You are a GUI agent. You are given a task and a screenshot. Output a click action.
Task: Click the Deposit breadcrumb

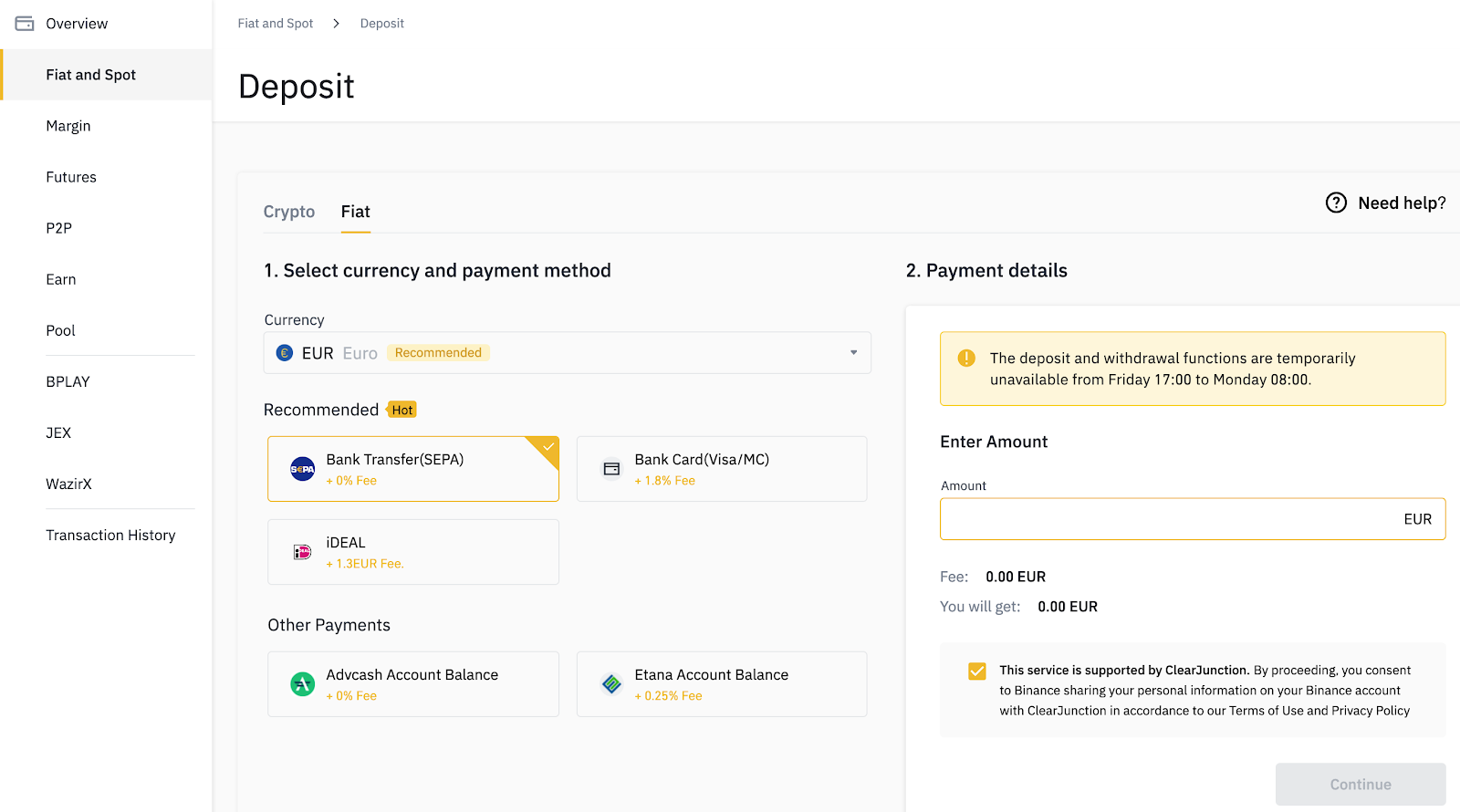381,24
